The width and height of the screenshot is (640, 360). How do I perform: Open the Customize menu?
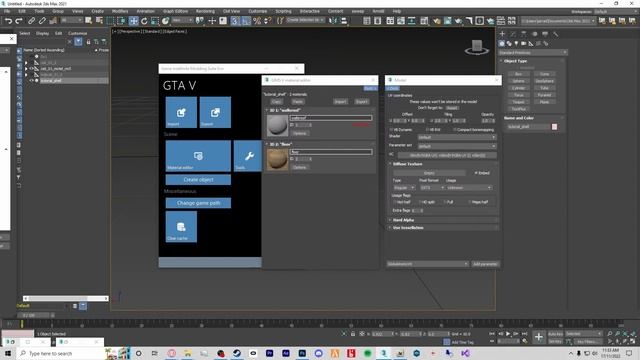pyautogui.click(x=258, y=11)
